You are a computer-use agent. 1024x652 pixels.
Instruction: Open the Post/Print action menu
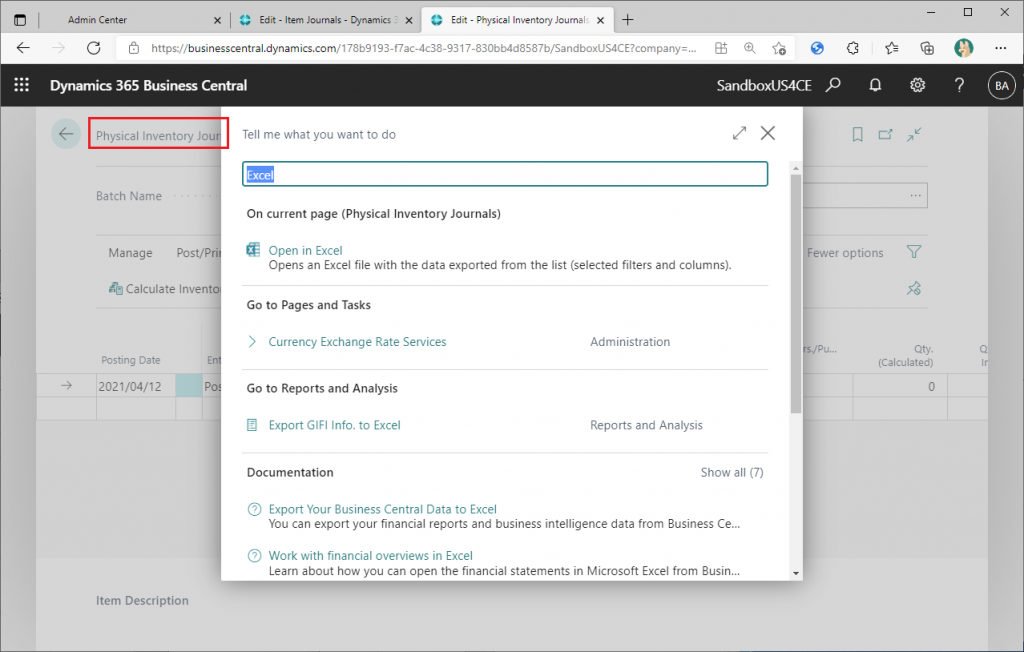point(199,253)
